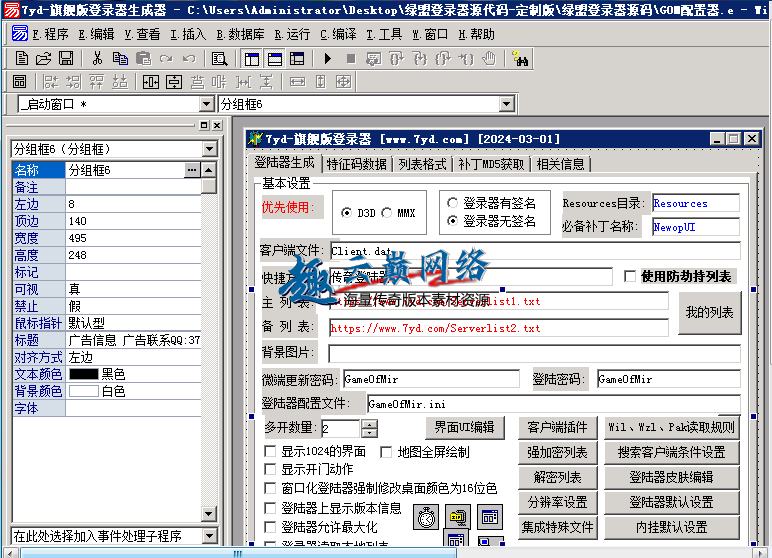Image resolution: width=772 pixels, height=558 pixels.
Task: Save the project with the floppy disk icon
Action: (x=66, y=59)
